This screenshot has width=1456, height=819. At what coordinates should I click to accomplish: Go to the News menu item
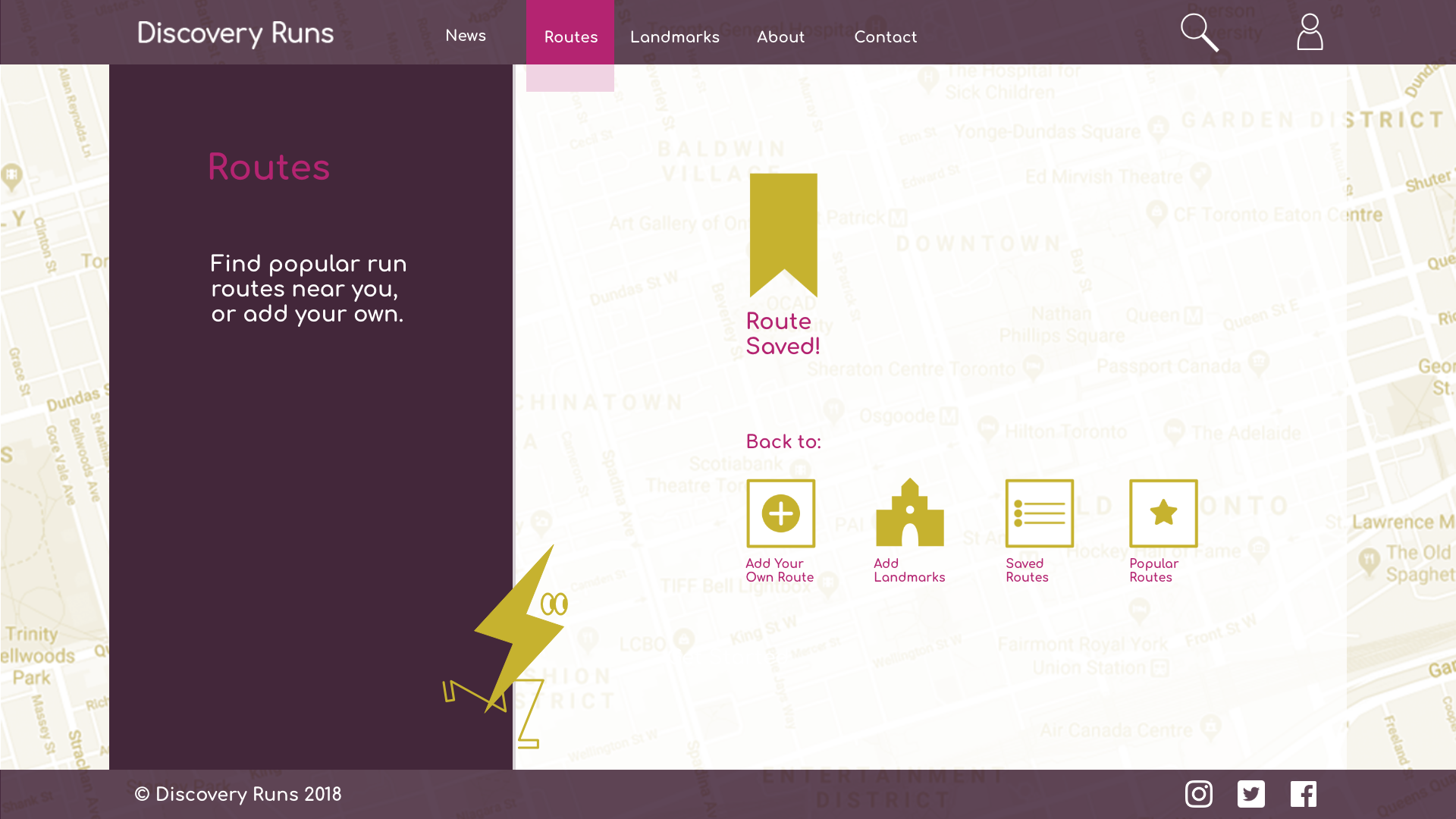click(x=466, y=36)
